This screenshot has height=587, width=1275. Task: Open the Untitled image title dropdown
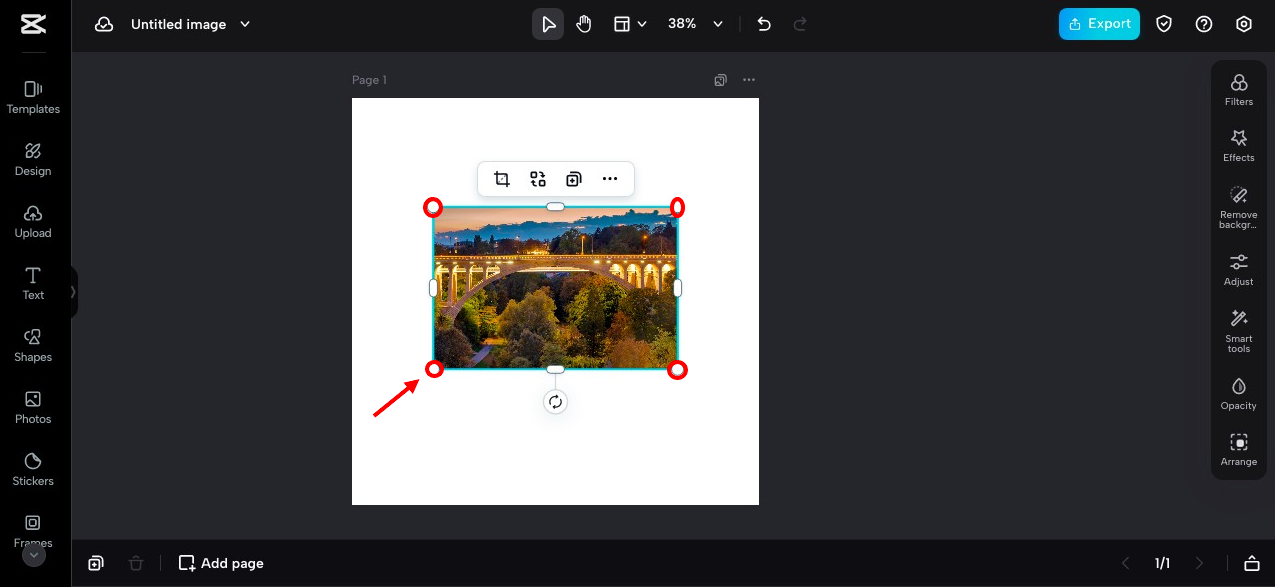pyautogui.click(x=191, y=24)
